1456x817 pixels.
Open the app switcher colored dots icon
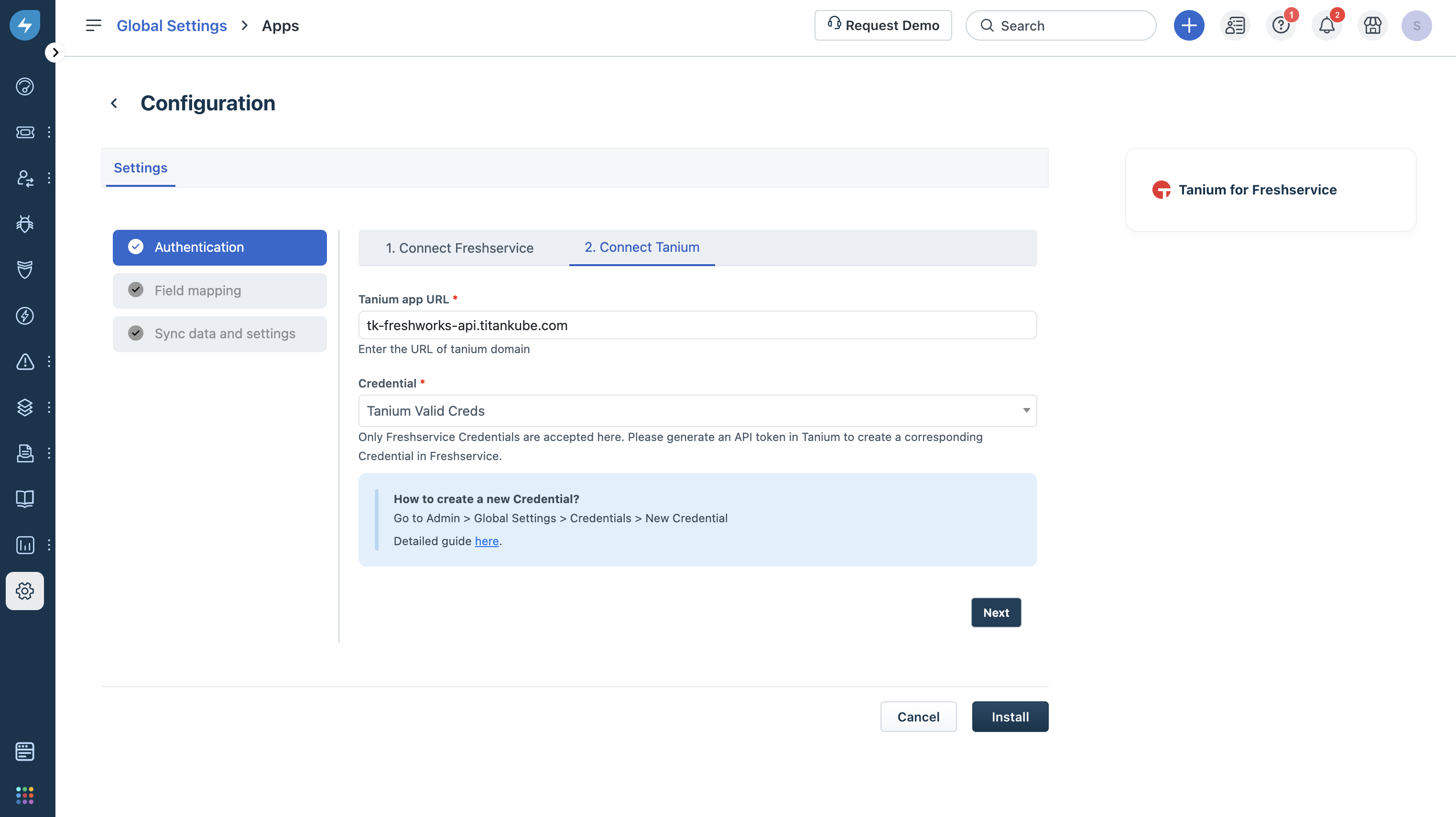[x=25, y=795]
